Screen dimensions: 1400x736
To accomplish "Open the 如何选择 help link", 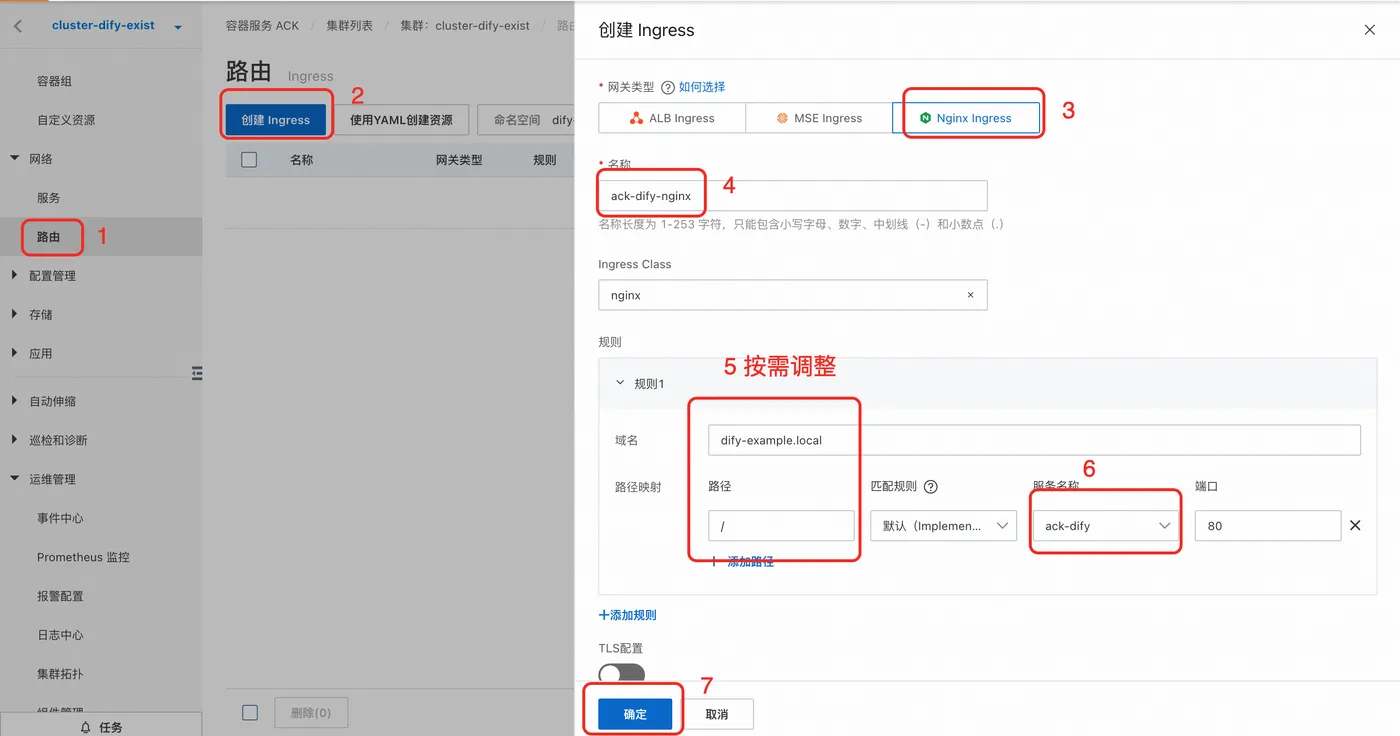I will point(702,87).
